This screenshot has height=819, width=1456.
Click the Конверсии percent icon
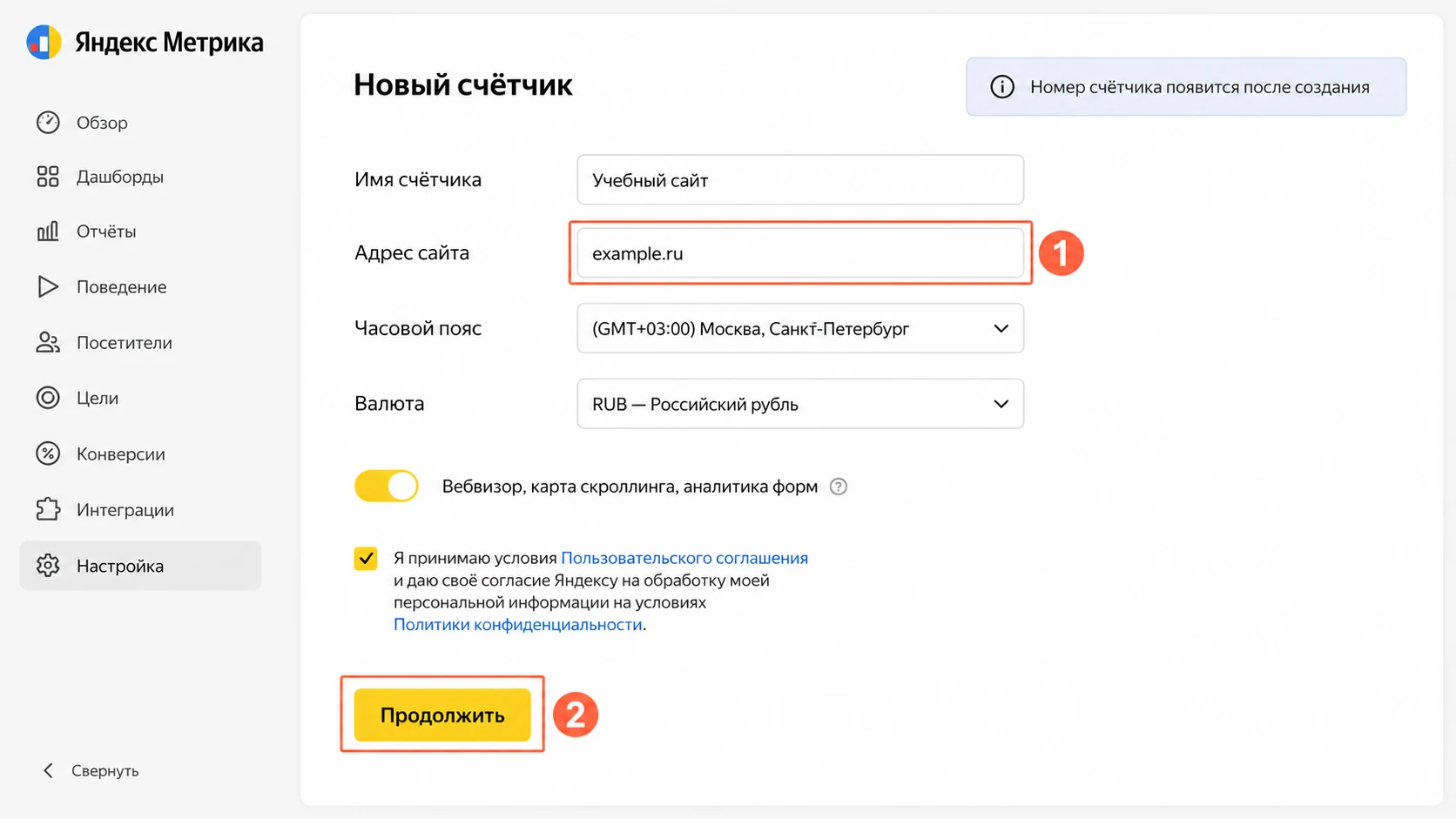pos(48,453)
